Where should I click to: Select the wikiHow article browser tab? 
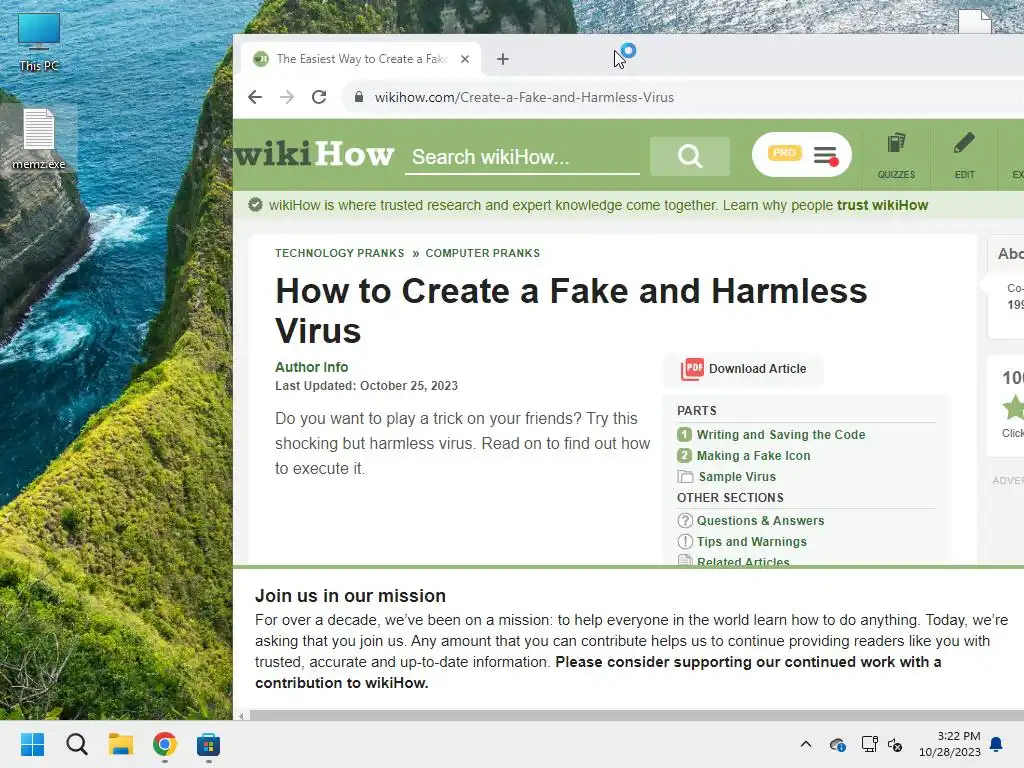(361, 59)
